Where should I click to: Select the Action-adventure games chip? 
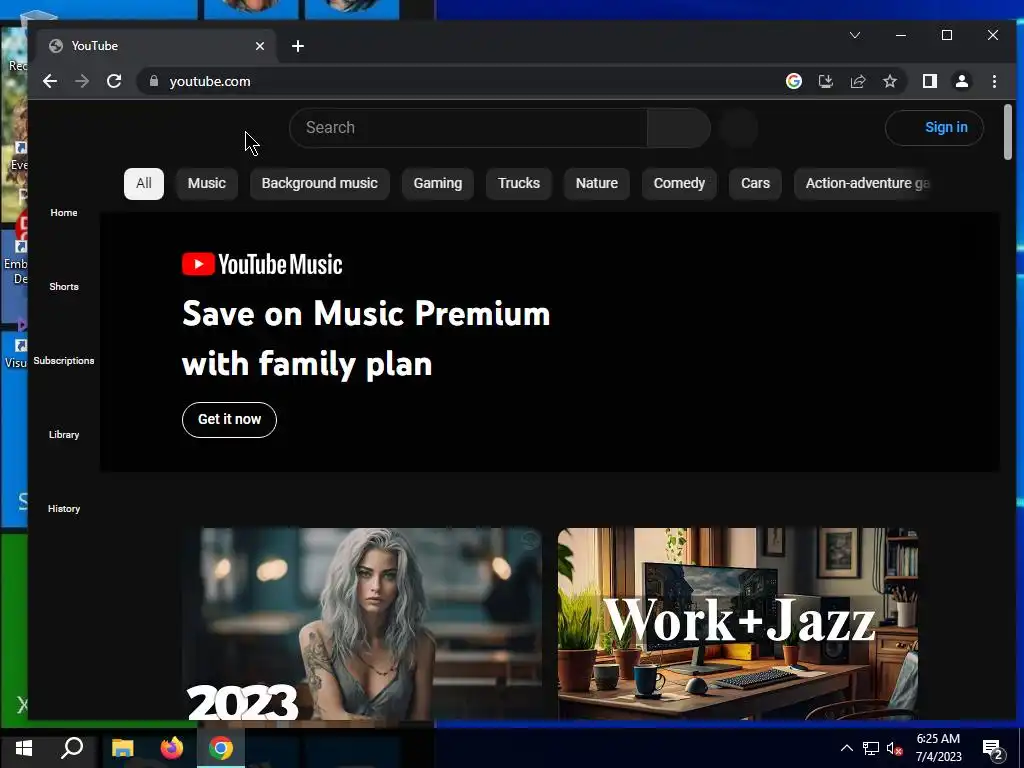click(x=863, y=184)
